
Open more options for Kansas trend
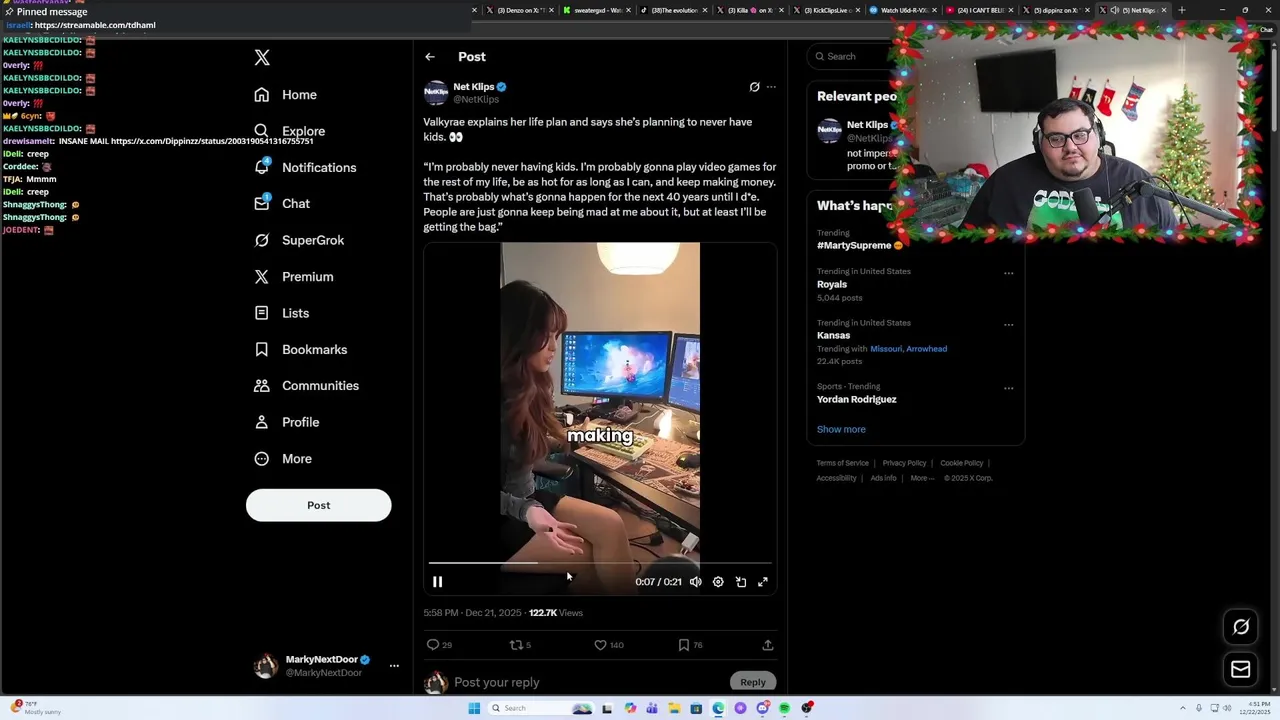tap(1008, 325)
